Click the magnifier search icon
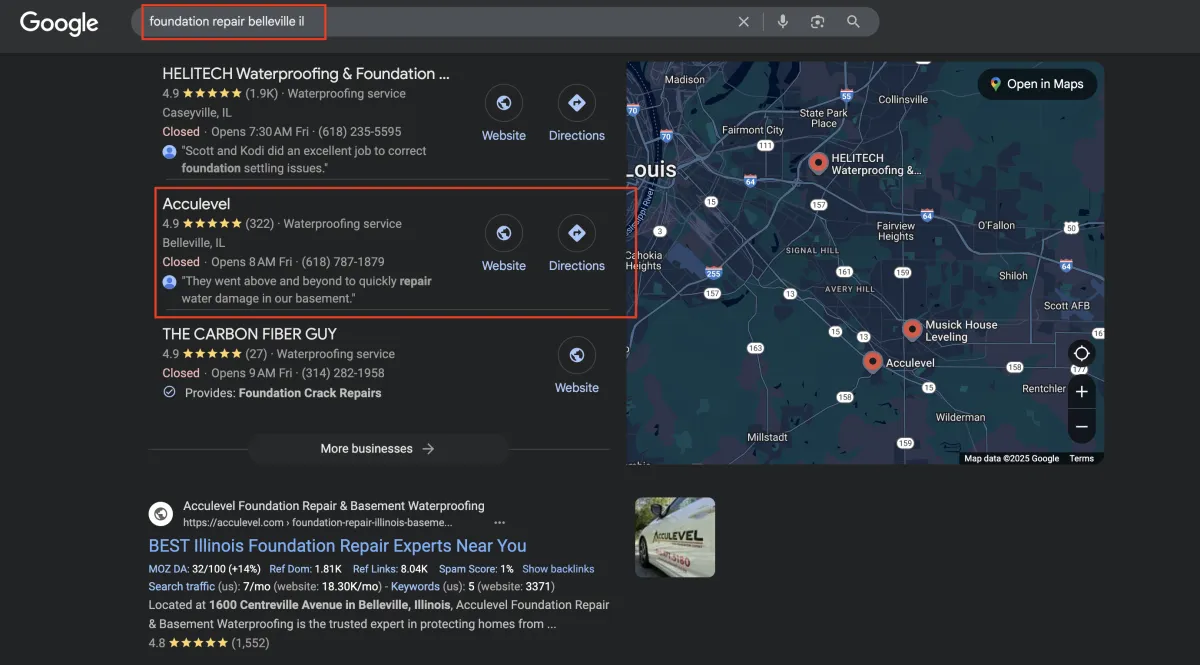Screen dimensions: 1200x665 pyautogui.click(x=853, y=22)
